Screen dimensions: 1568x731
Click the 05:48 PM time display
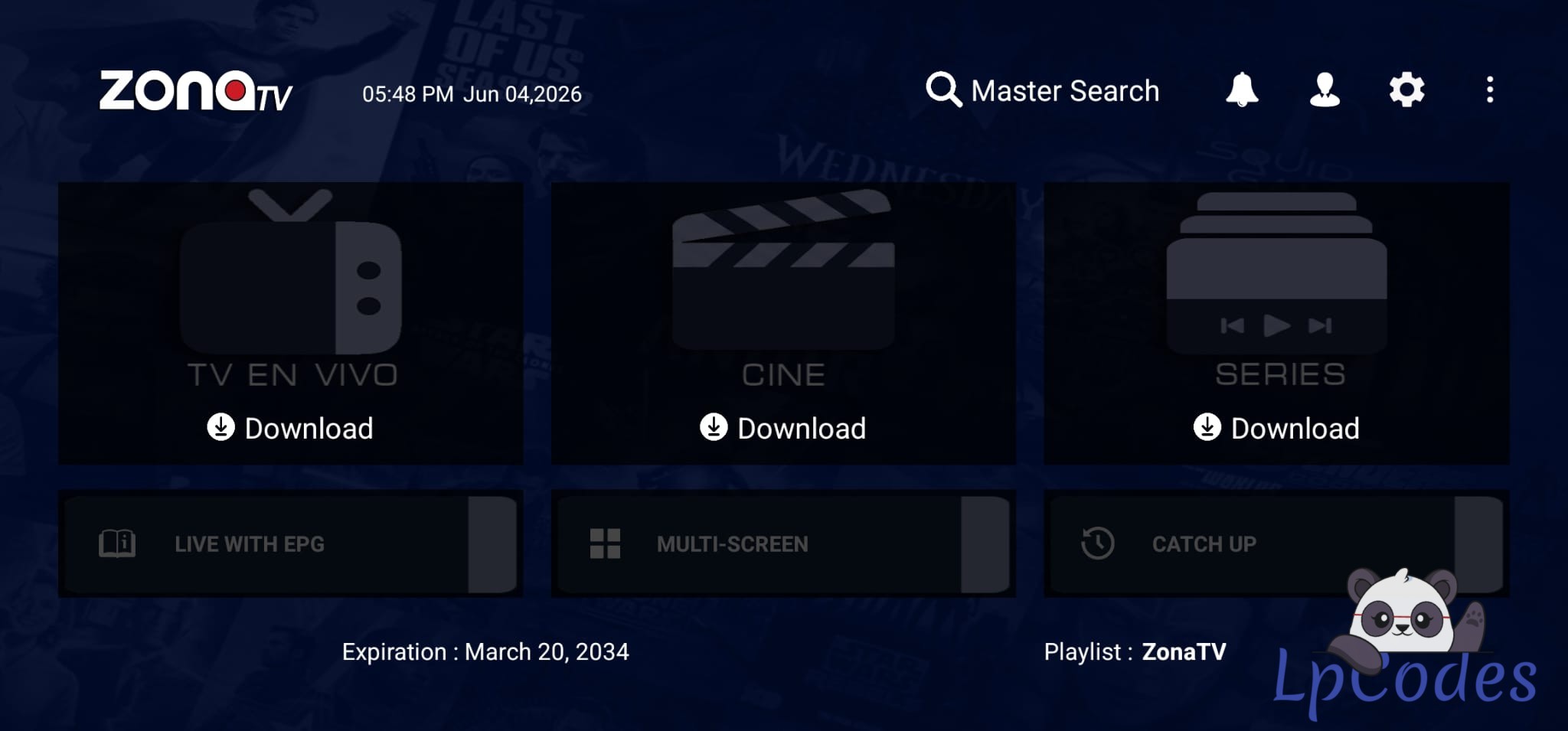tap(407, 94)
